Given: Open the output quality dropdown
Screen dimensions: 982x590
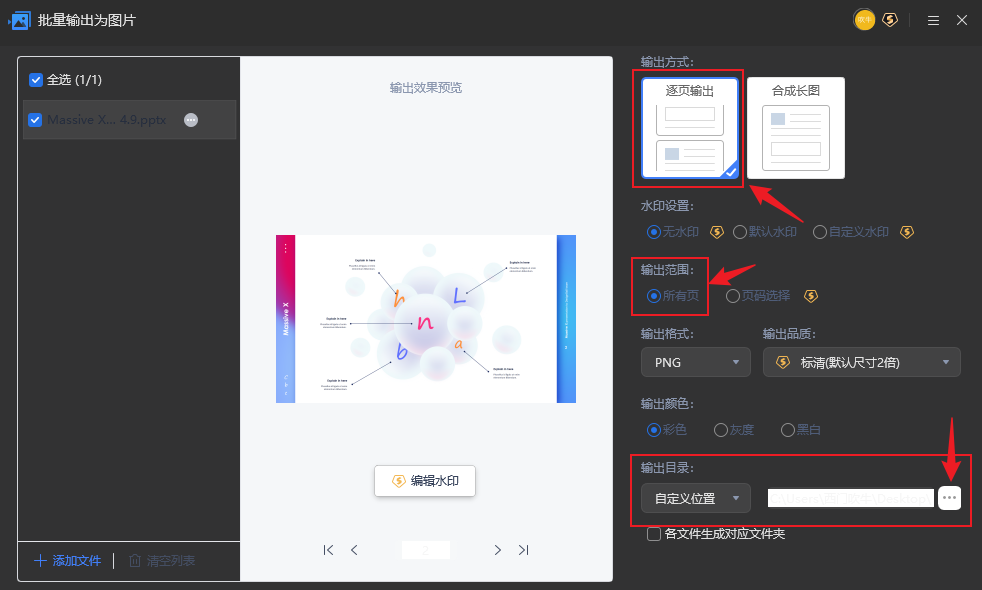Looking at the screenshot, I should click(861, 362).
